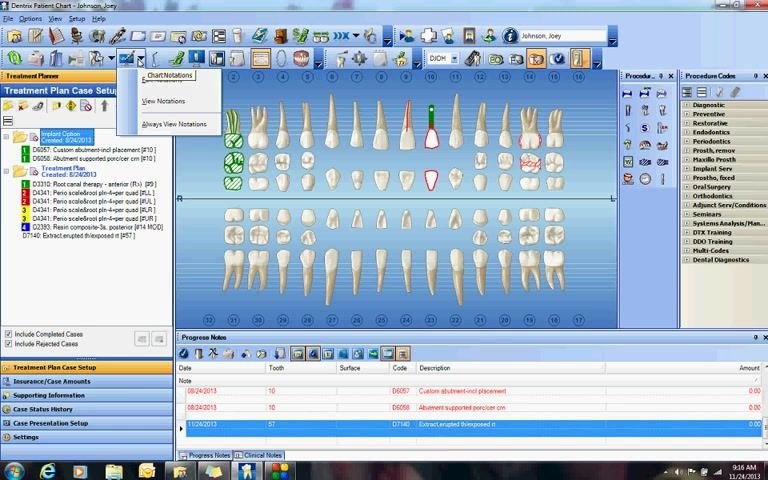Viewport: 768px width, 480px height.
Task: Click the oval ring icon on second toolbar
Action: pyautogui.click(x=281, y=58)
